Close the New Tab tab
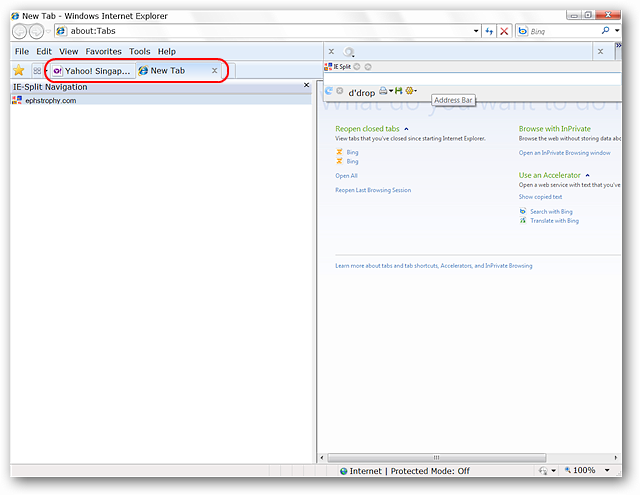The width and height of the screenshot is (640, 495). click(214, 71)
